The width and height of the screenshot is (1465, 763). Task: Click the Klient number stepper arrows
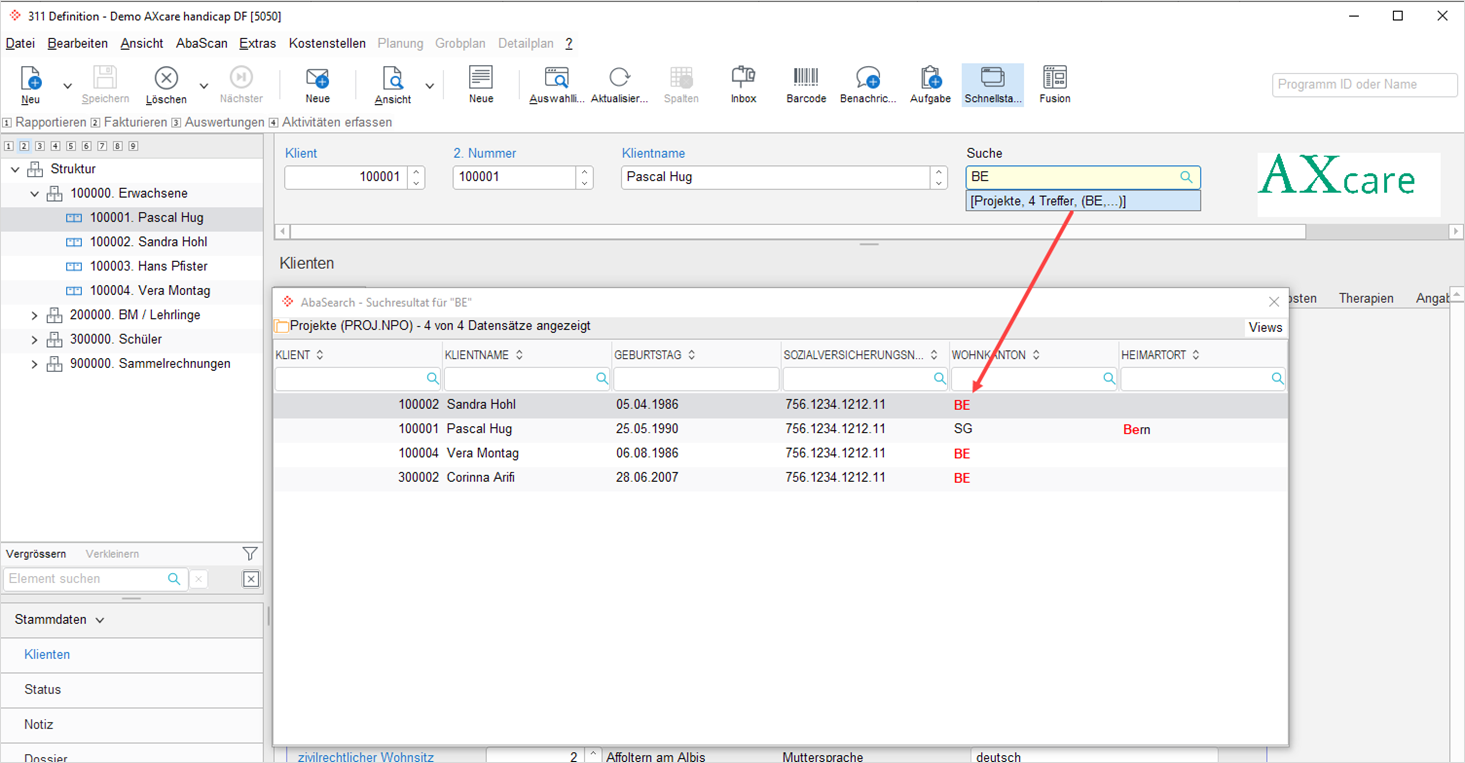click(x=417, y=177)
